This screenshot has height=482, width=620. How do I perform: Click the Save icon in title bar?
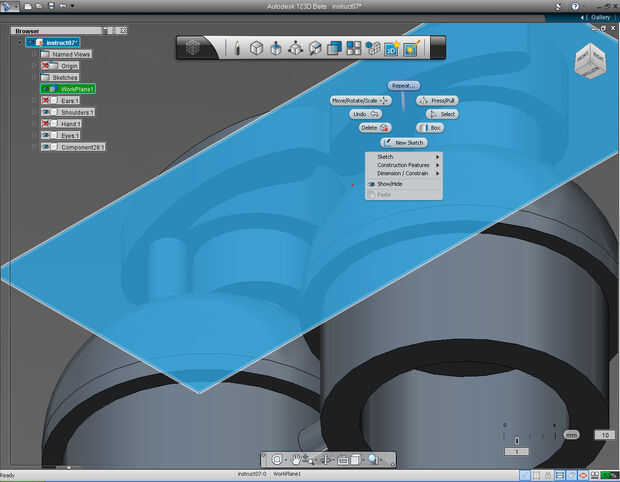tap(51, 6)
